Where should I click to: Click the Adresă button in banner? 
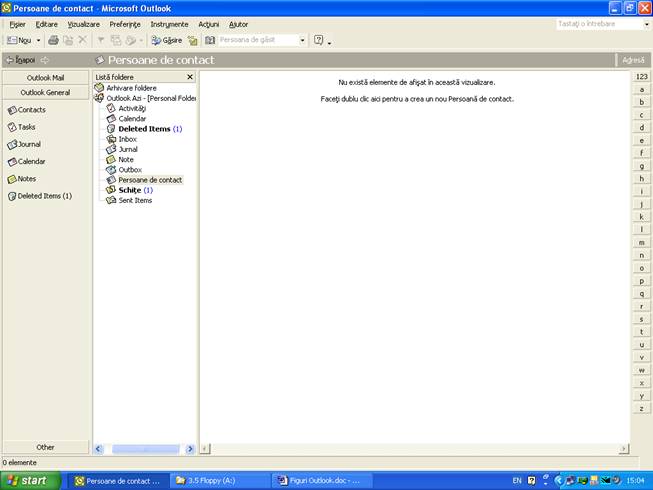(x=633, y=60)
